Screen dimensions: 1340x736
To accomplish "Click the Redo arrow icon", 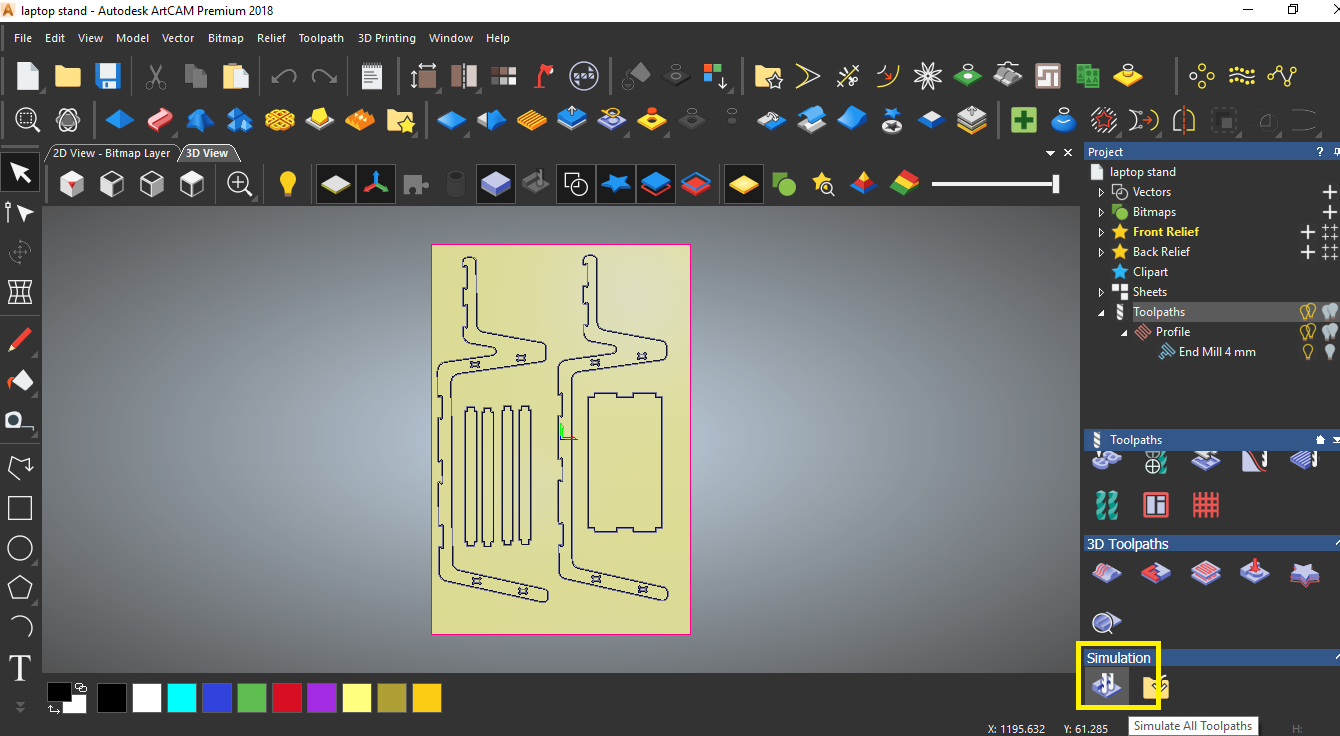I will coord(324,76).
